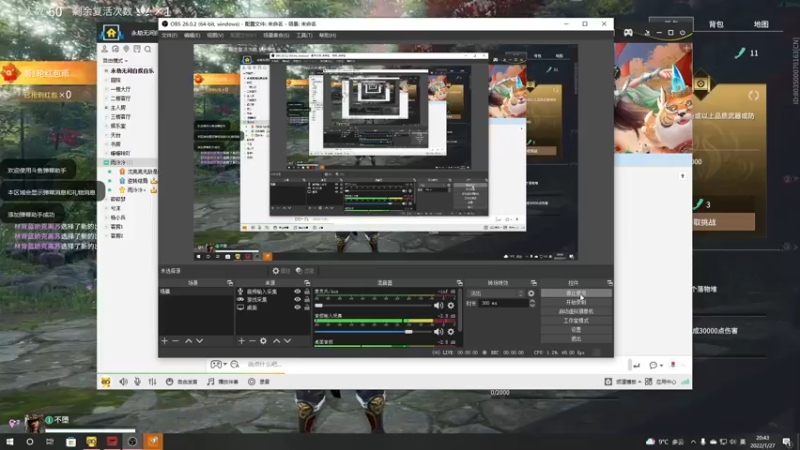Click the speaker icon in YY bottom toolbar
This screenshot has width=800, height=450.
point(123,382)
